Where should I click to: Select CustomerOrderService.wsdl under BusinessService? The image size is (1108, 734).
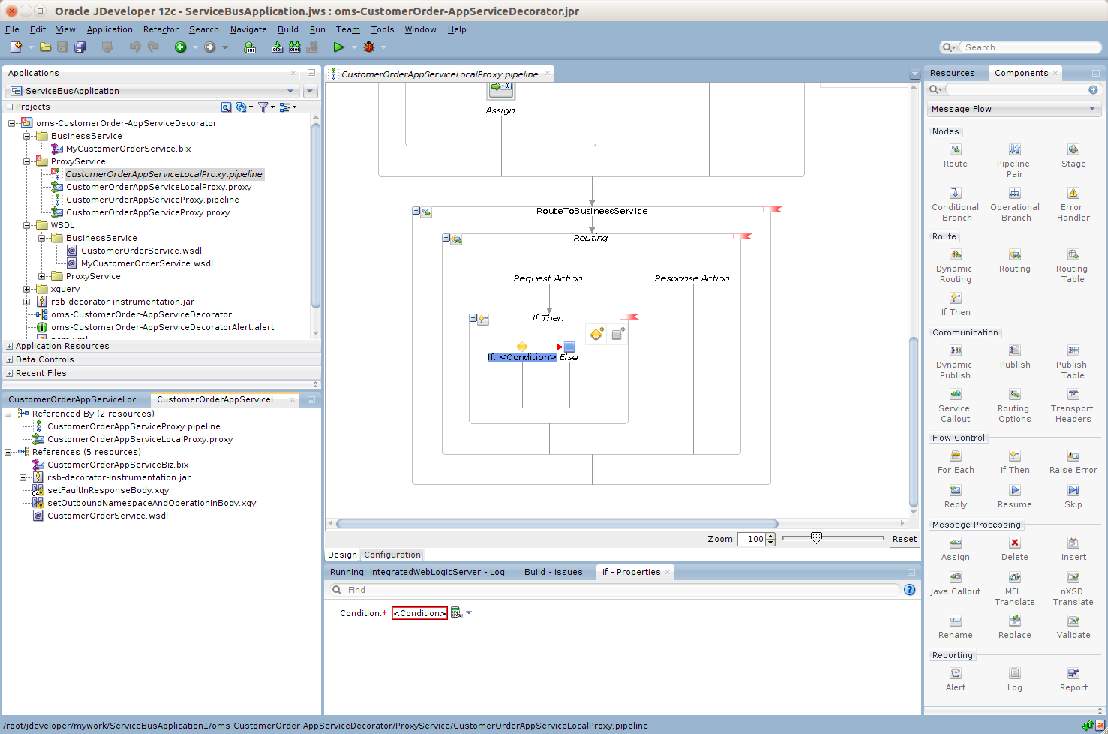pyautogui.click(x=141, y=250)
